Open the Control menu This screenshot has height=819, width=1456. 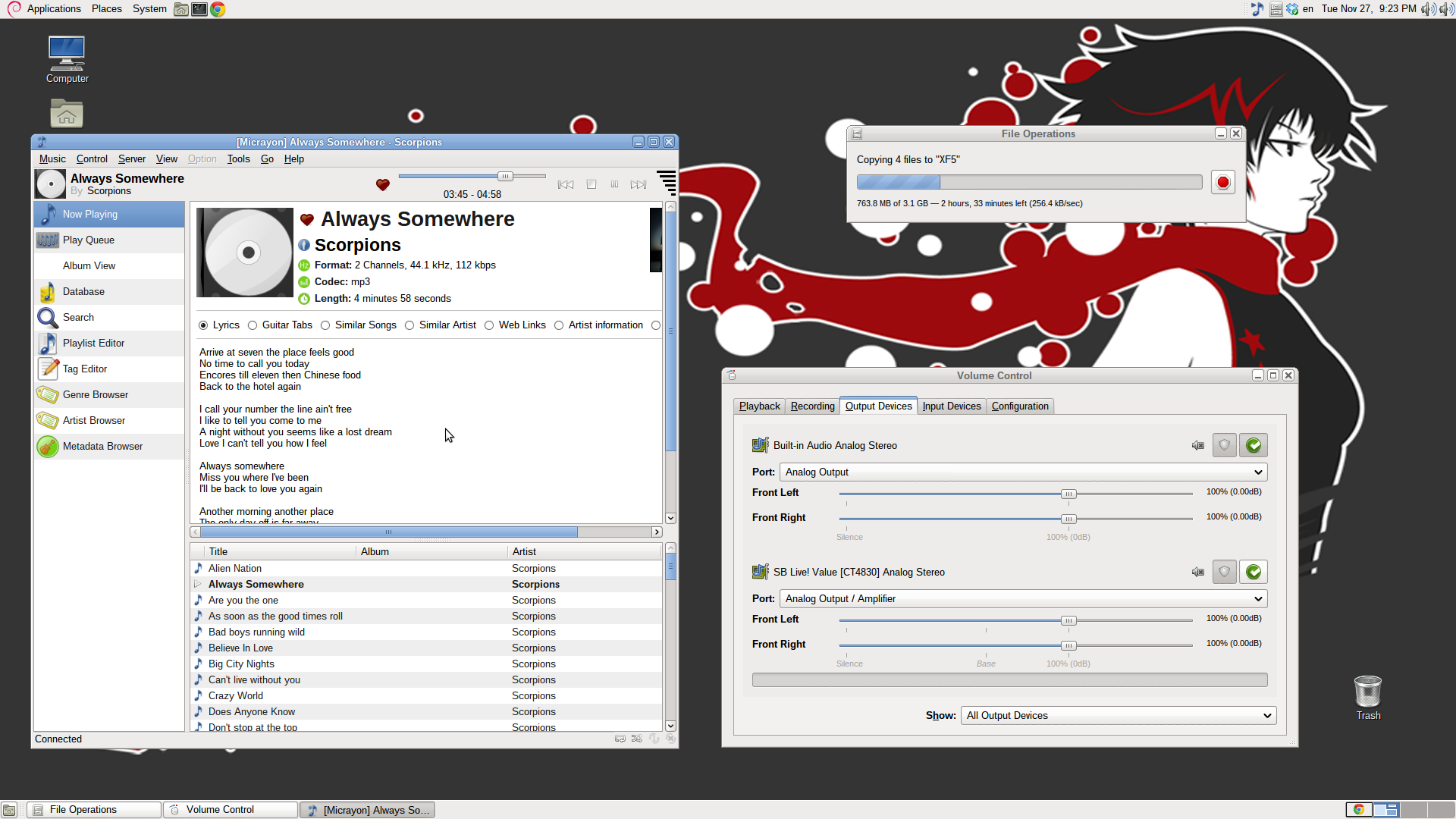point(92,159)
